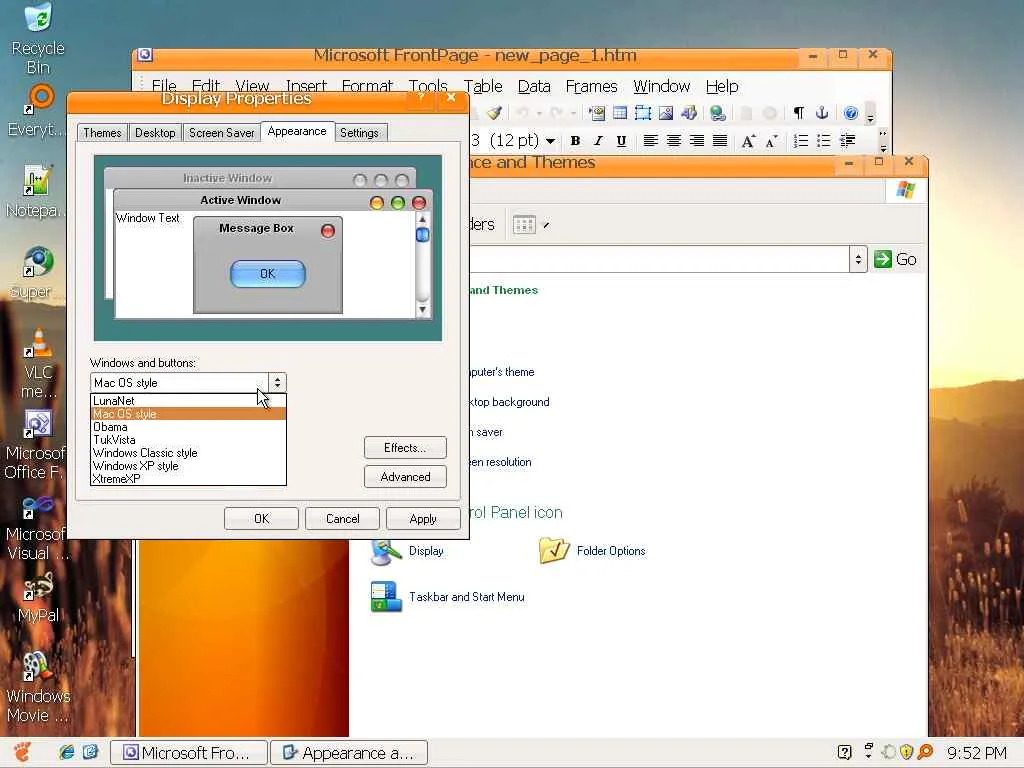Open the Frames menu in FrontPage

[591, 86]
